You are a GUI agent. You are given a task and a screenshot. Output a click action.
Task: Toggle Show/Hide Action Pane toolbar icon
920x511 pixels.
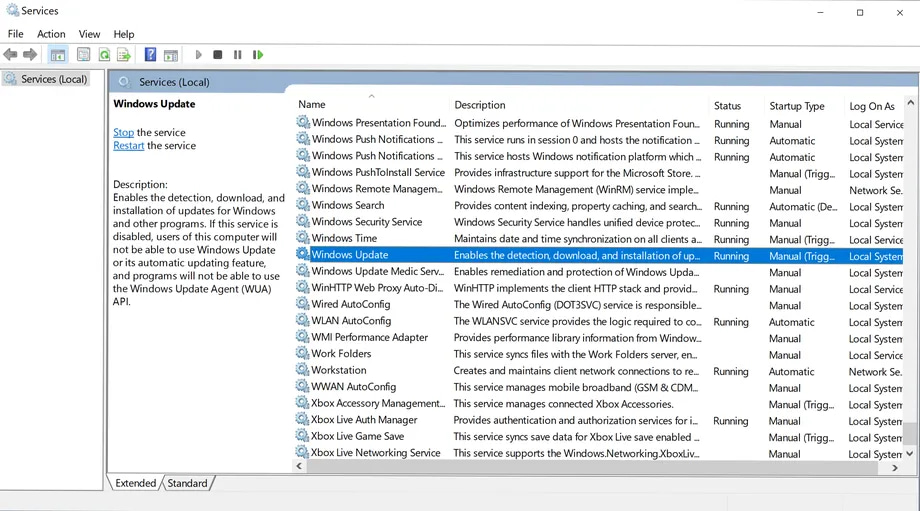[171, 55]
